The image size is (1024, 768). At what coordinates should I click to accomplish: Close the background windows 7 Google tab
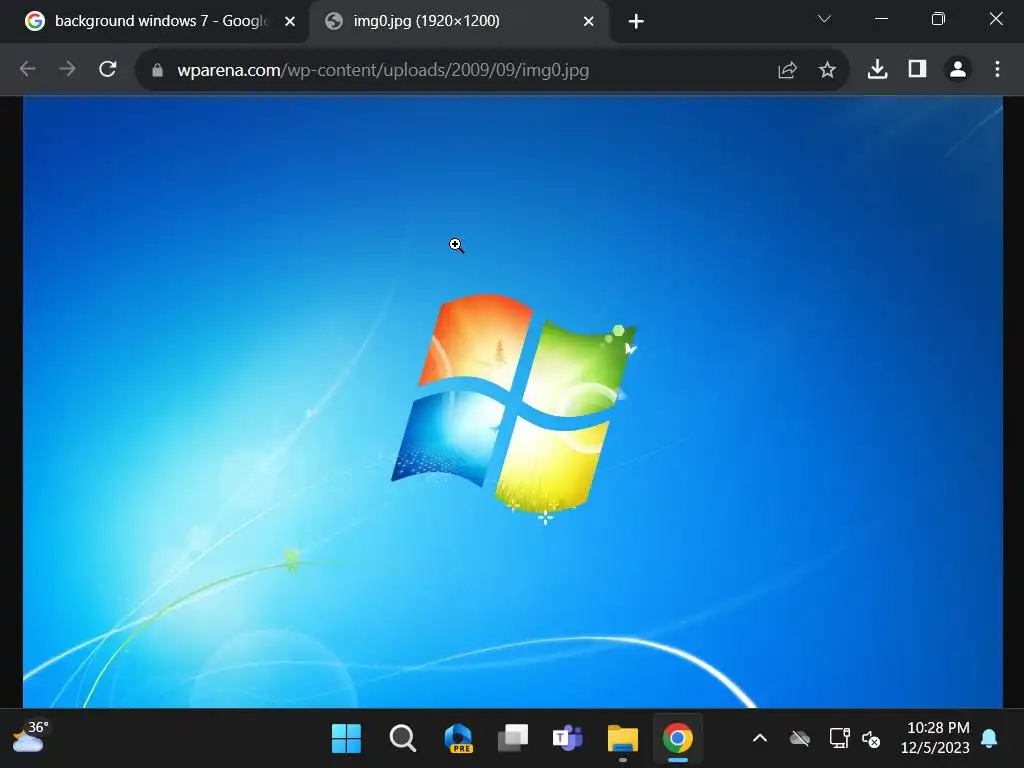pos(290,22)
